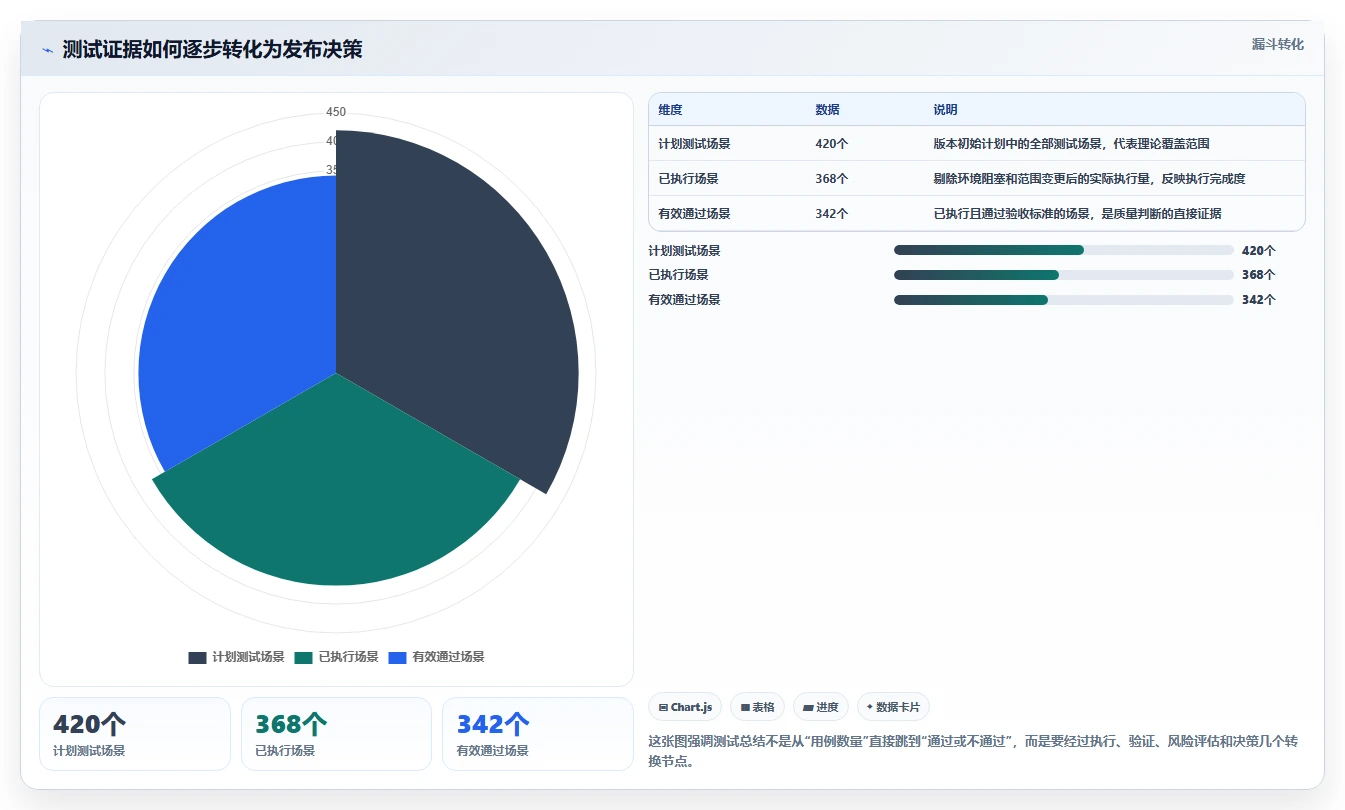This screenshot has height=810, width=1345.
Task: Click the 有效通过场景 progress bar
Action: [x=1063, y=300]
